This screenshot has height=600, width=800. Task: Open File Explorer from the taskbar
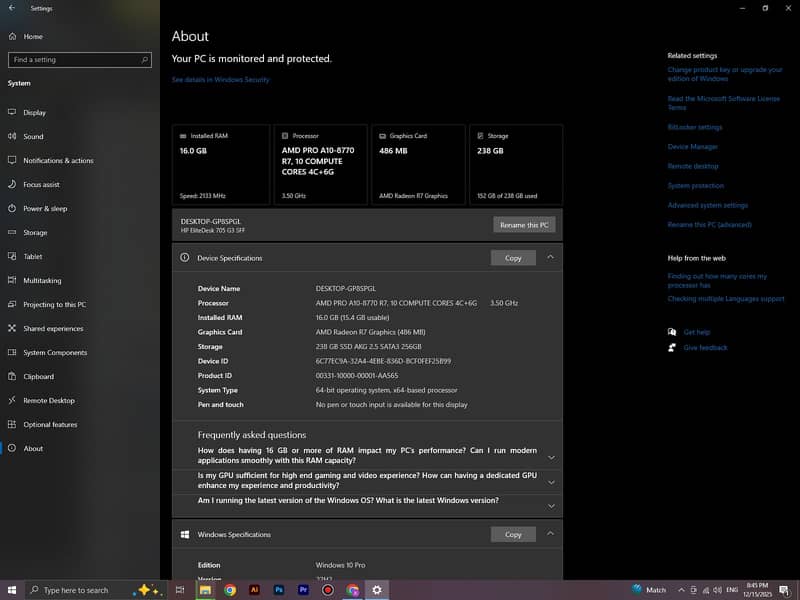[205, 590]
